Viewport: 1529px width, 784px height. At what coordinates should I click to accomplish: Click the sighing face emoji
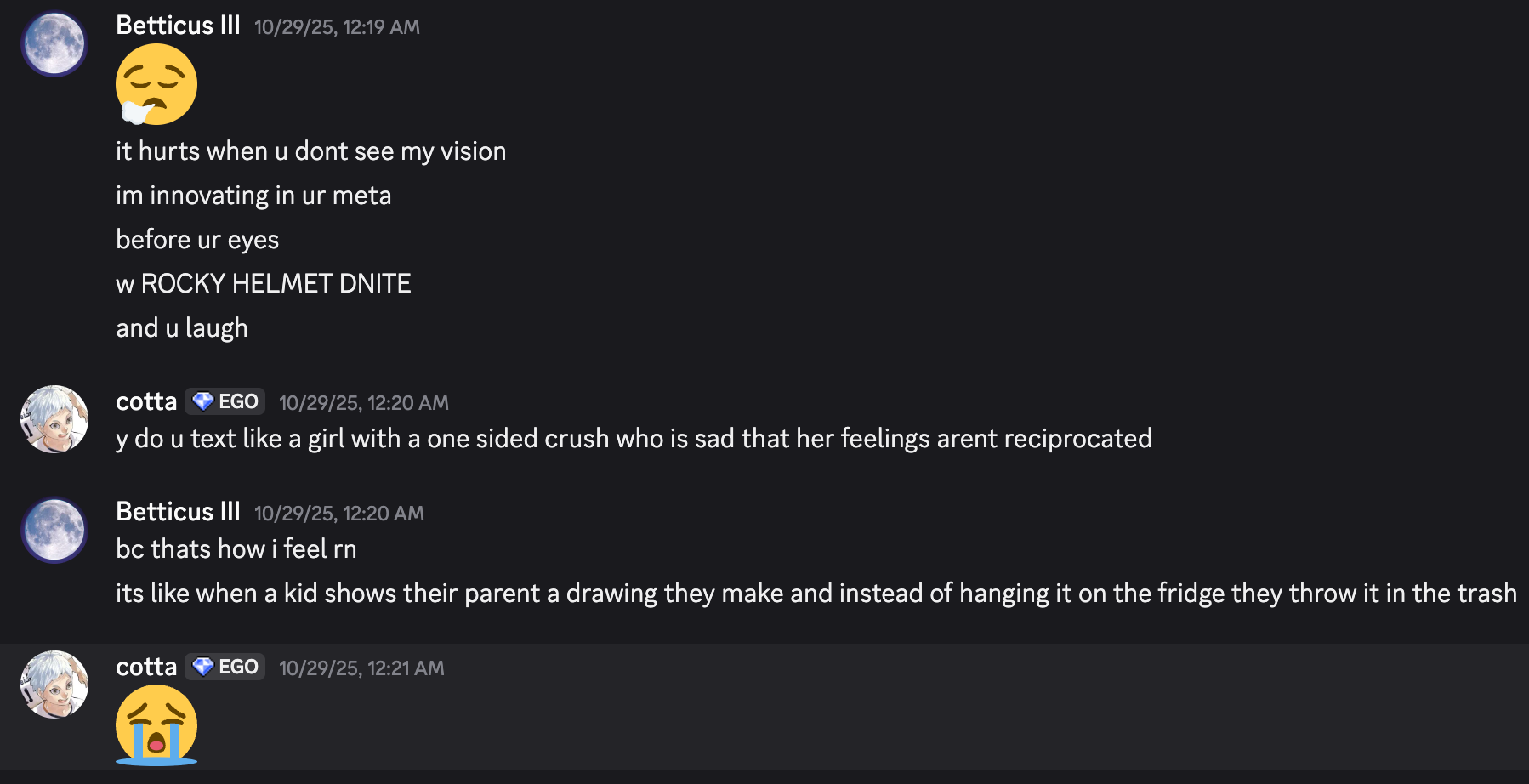[x=156, y=84]
